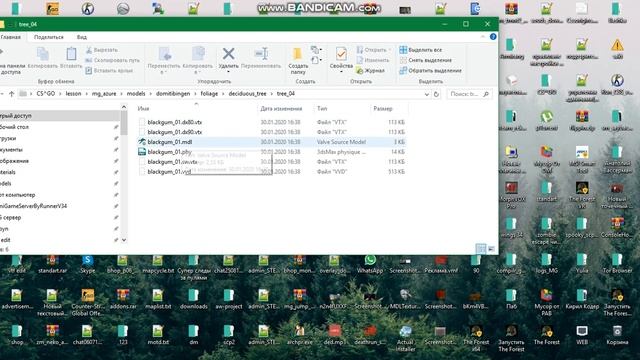Click Вставить ярлык in ribbon
Viewport: 640px width, 360px height.
pyautogui.click(x=109, y=71)
